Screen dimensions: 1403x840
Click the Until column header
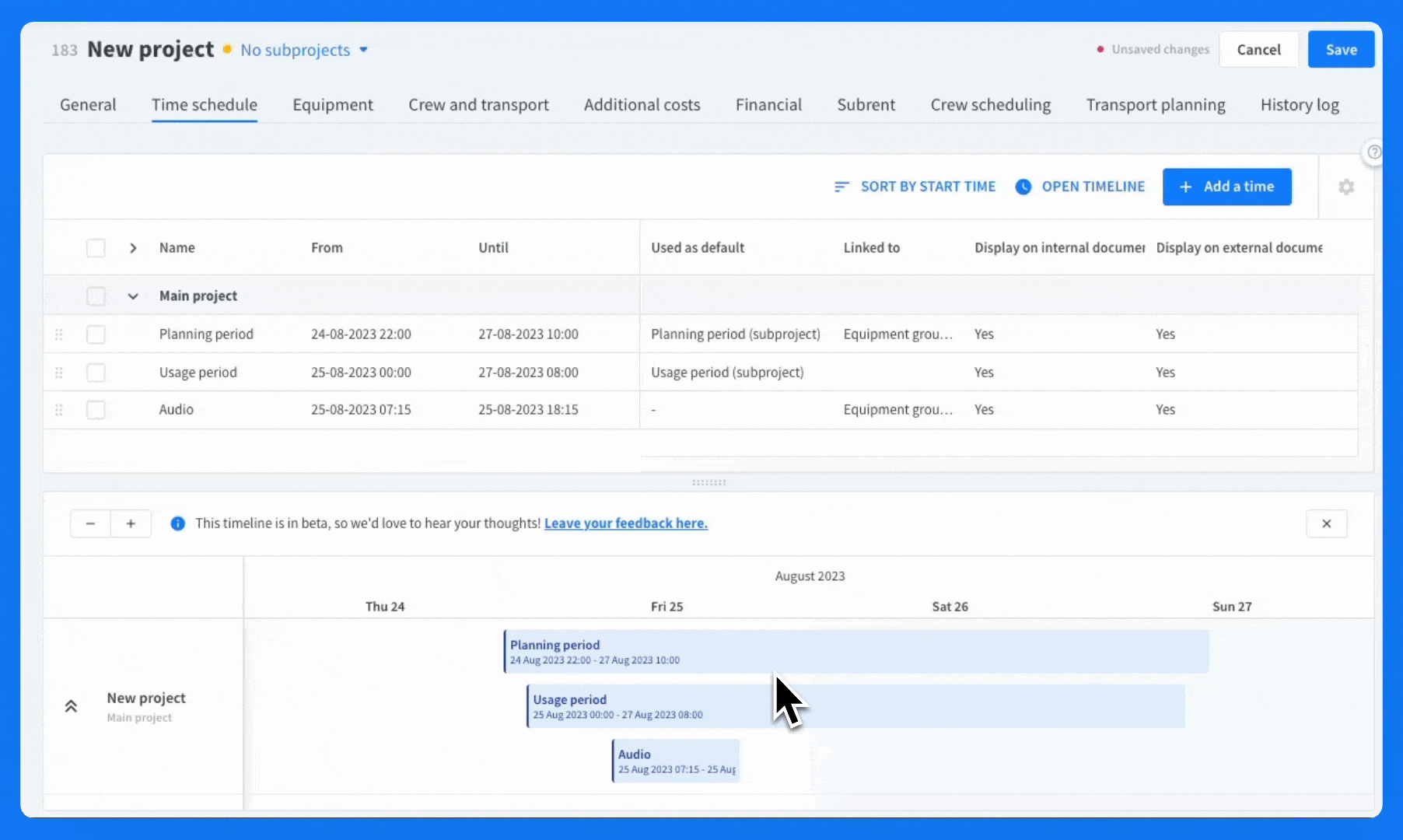493,248
